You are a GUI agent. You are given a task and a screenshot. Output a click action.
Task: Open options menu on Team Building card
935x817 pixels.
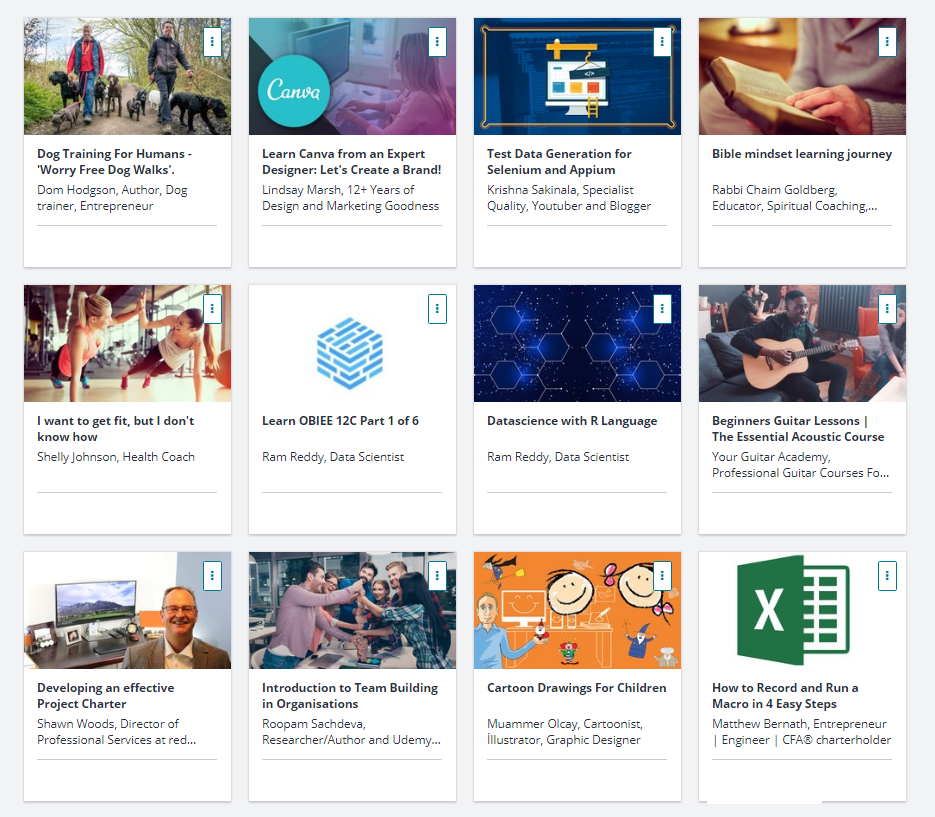click(x=437, y=576)
